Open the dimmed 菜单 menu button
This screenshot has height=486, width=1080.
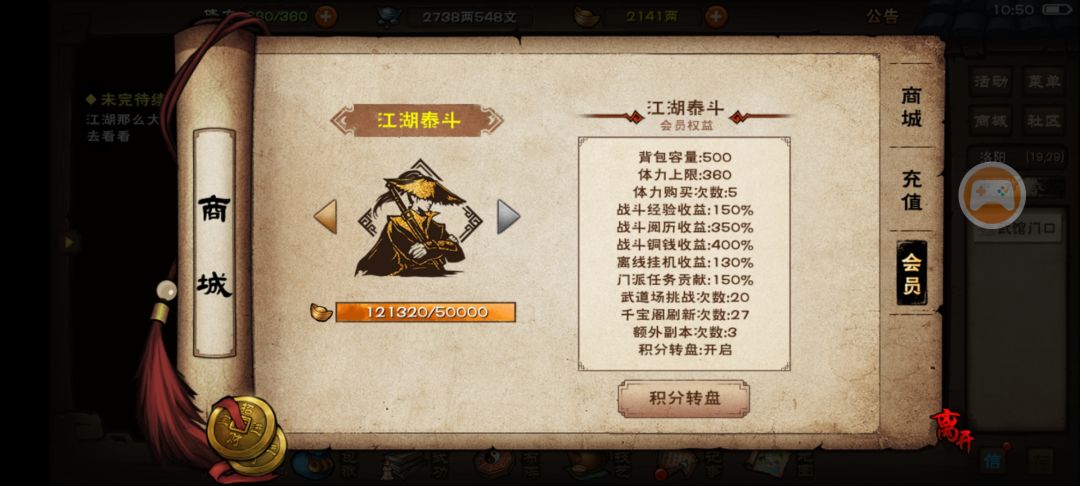(1043, 82)
